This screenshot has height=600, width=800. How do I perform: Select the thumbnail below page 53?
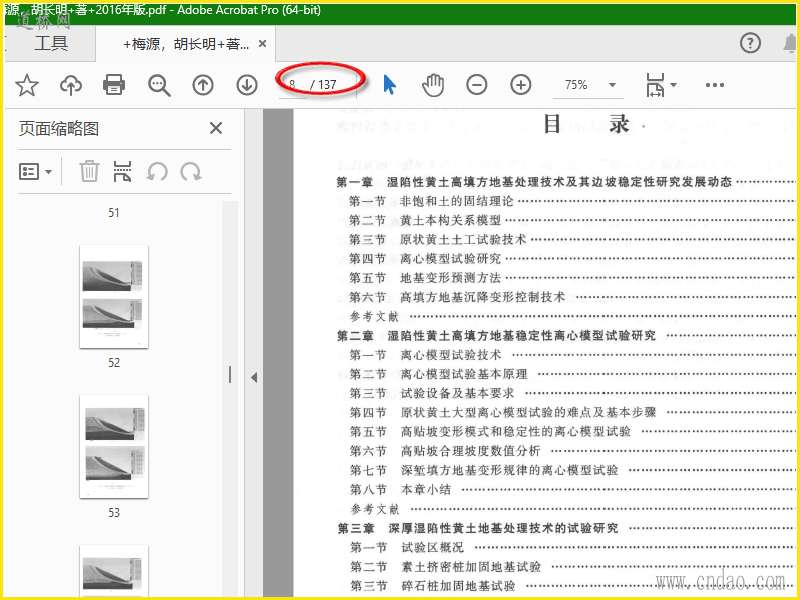click(x=114, y=570)
